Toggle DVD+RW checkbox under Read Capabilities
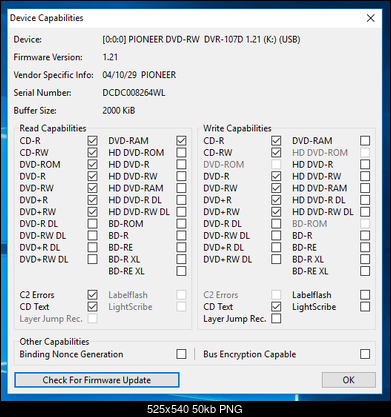 [x=92, y=212]
